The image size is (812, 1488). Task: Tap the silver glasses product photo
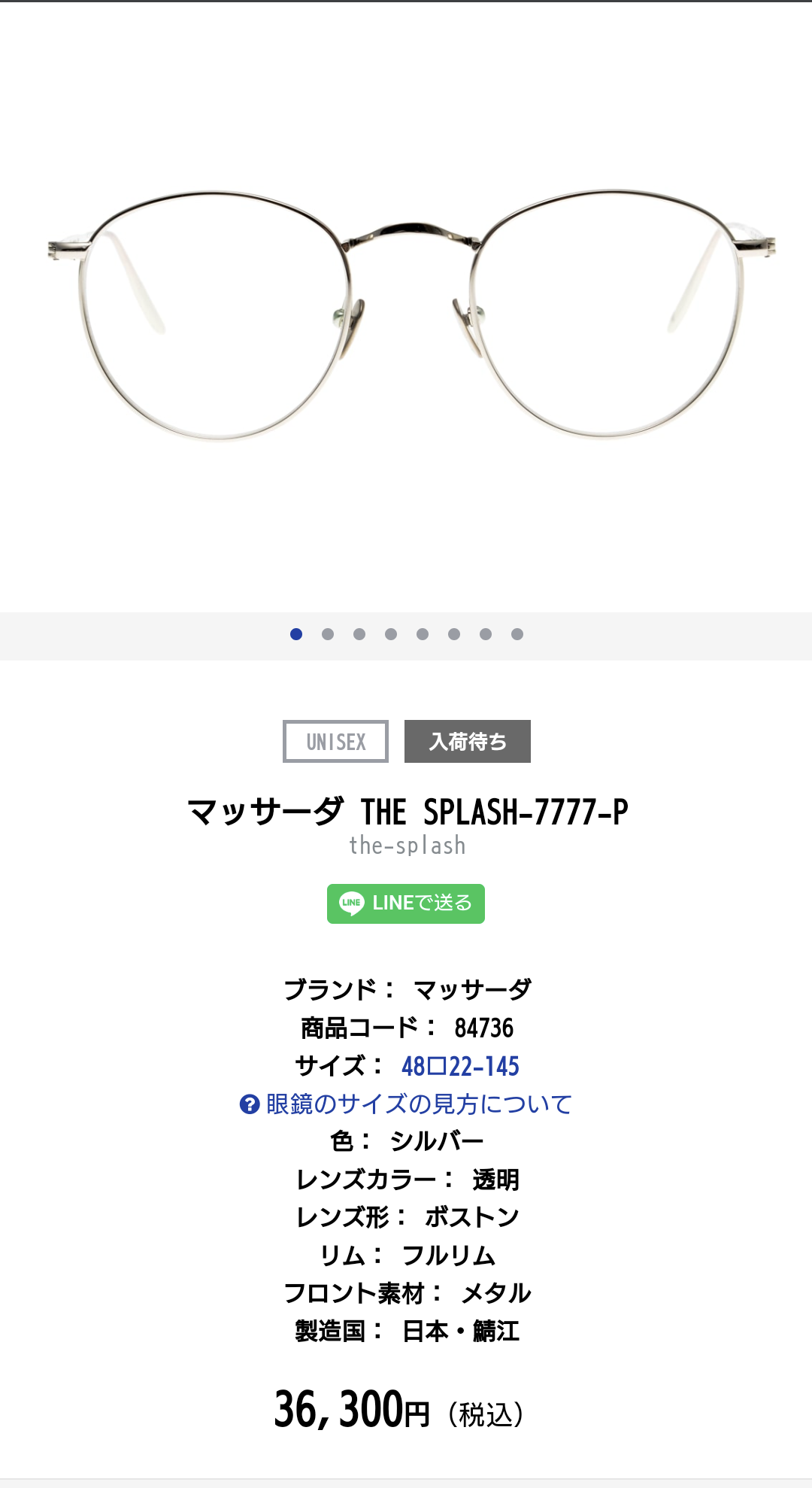[x=411, y=314]
